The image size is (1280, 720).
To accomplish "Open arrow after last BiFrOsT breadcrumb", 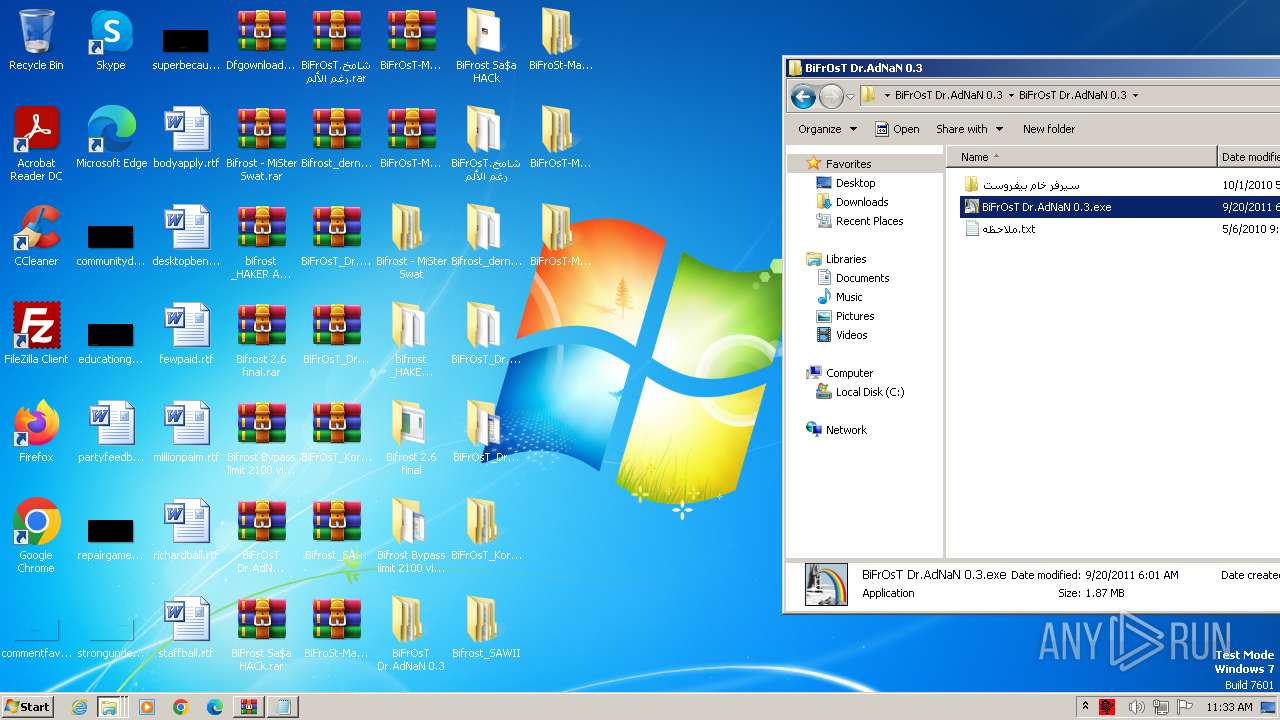I will (1135, 96).
